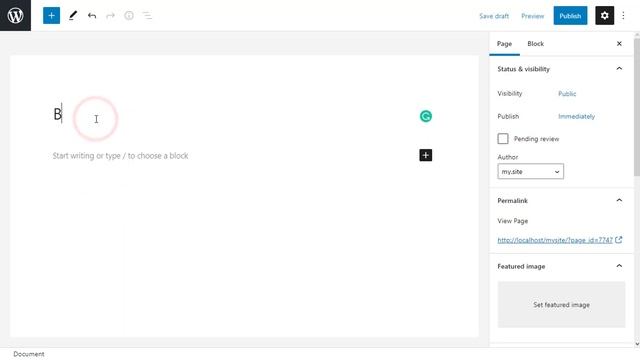Click the Redo arrow icon
This screenshot has width=640, height=360.
point(110,16)
